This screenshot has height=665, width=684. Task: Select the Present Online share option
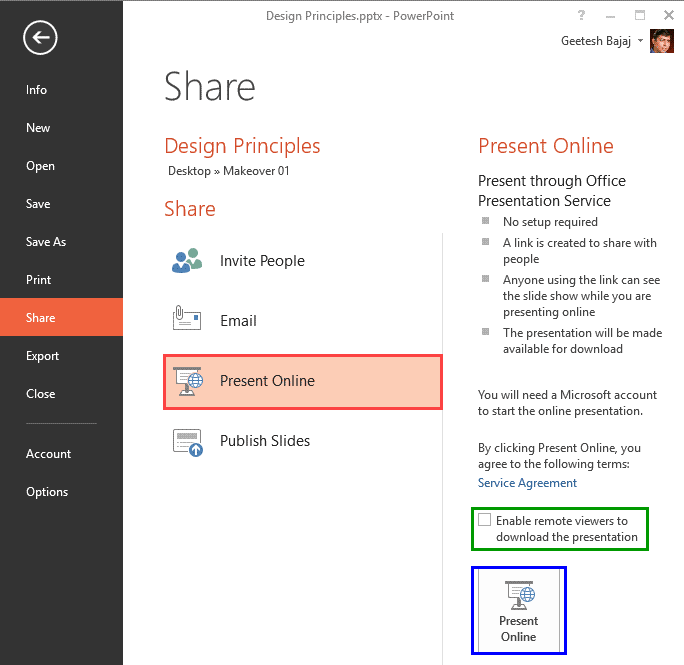(303, 382)
